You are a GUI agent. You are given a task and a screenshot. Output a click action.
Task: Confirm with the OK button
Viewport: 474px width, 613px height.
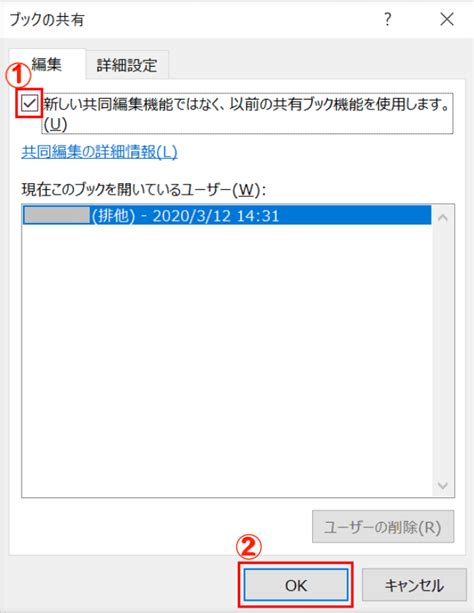pyautogui.click(x=296, y=585)
